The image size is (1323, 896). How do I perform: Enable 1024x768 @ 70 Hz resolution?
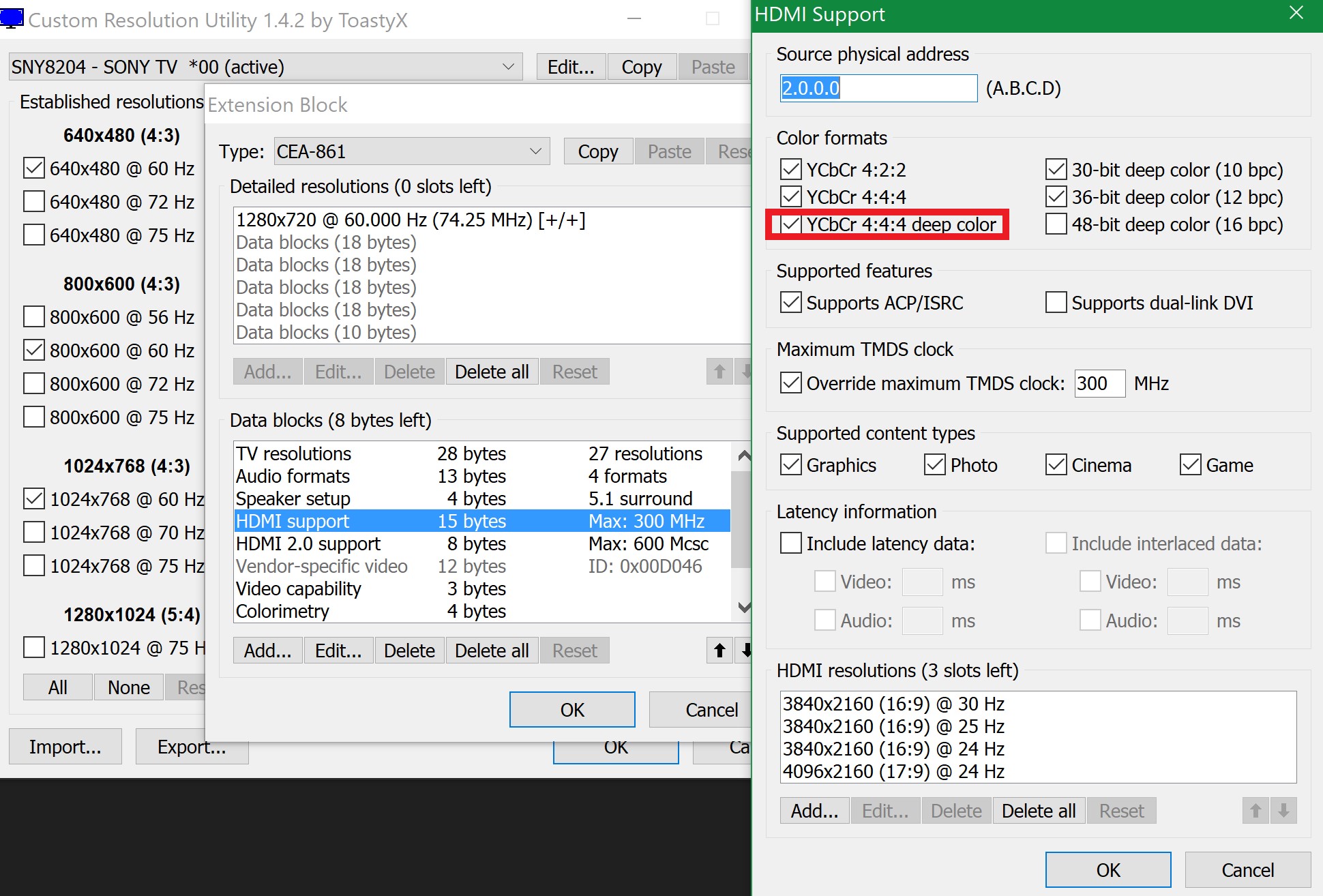[33, 532]
